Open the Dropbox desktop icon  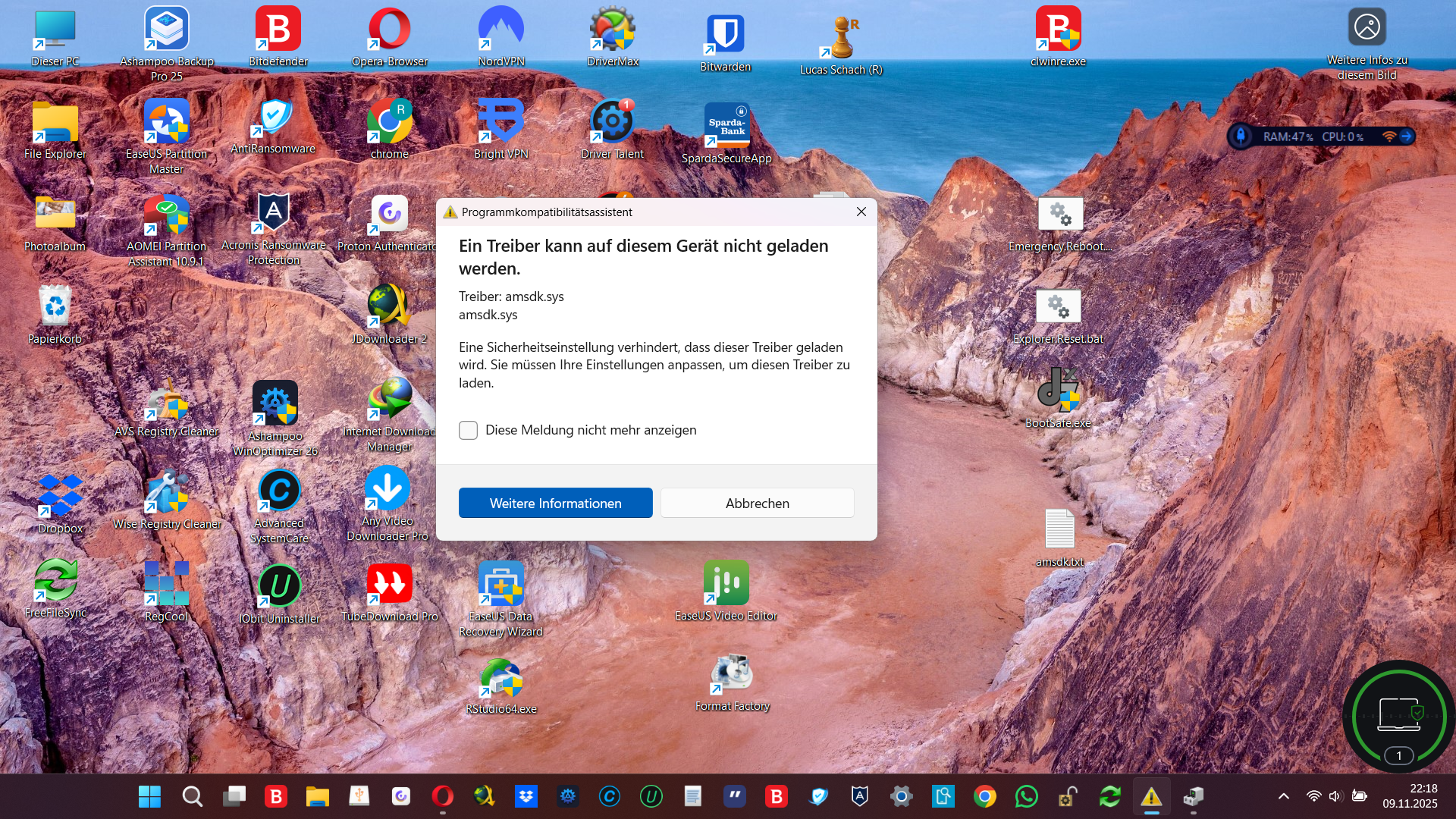60,494
